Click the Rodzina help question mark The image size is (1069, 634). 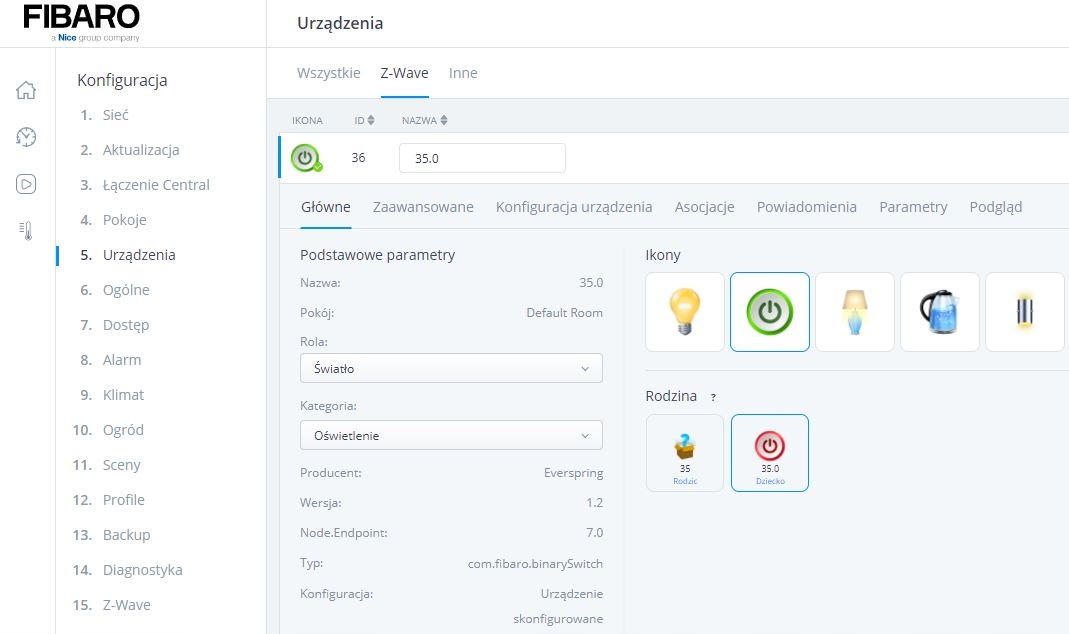[713, 397]
